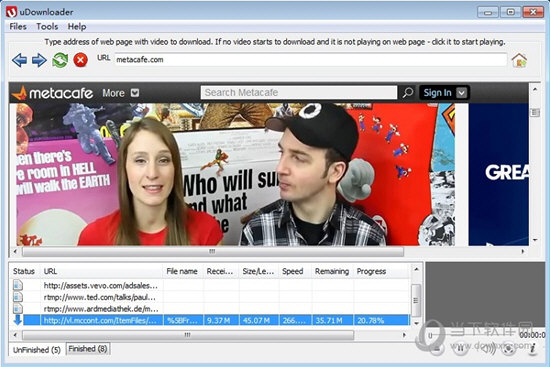Click the Metacafe logo in the web page

point(53,93)
